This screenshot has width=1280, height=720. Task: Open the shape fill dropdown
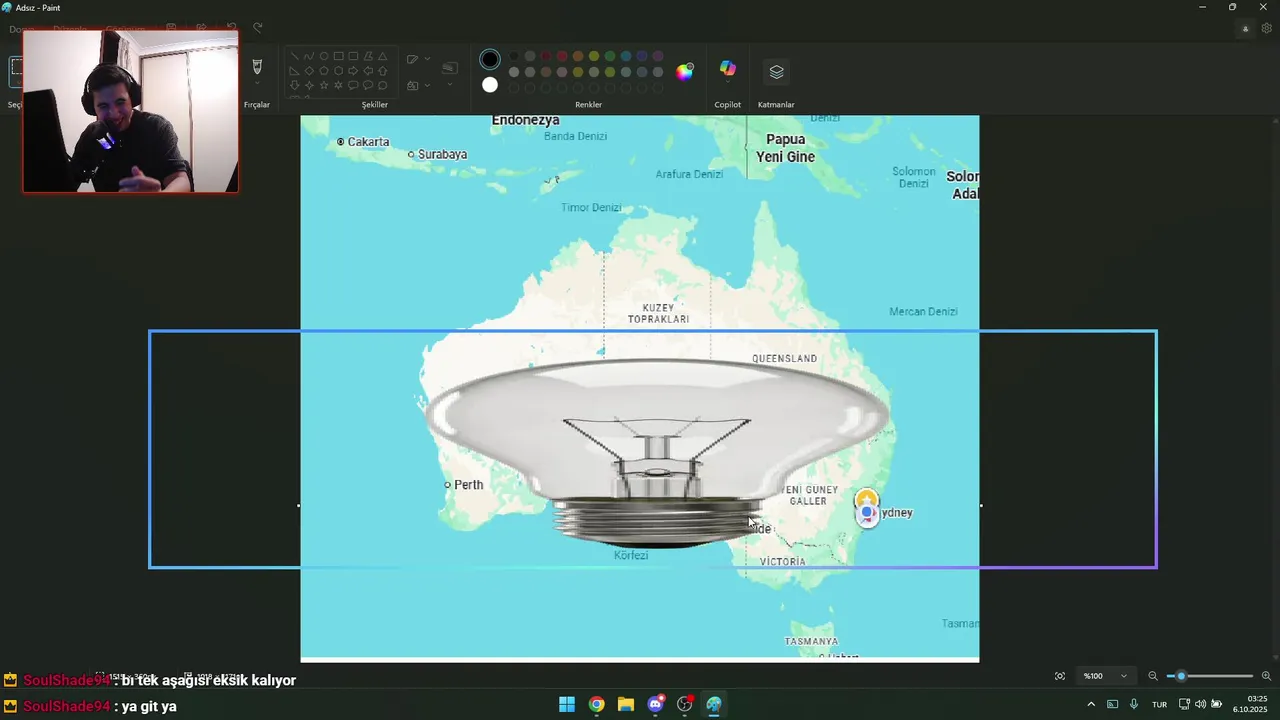tap(427, 85)
